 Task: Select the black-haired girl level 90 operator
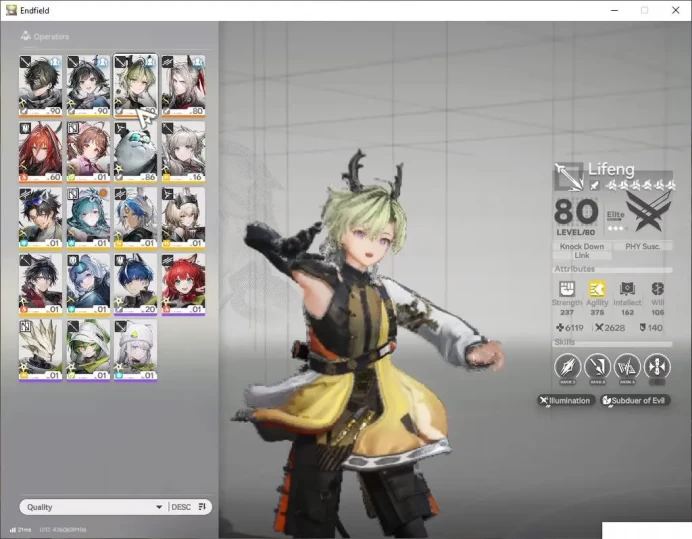click(x=88, y=86)
